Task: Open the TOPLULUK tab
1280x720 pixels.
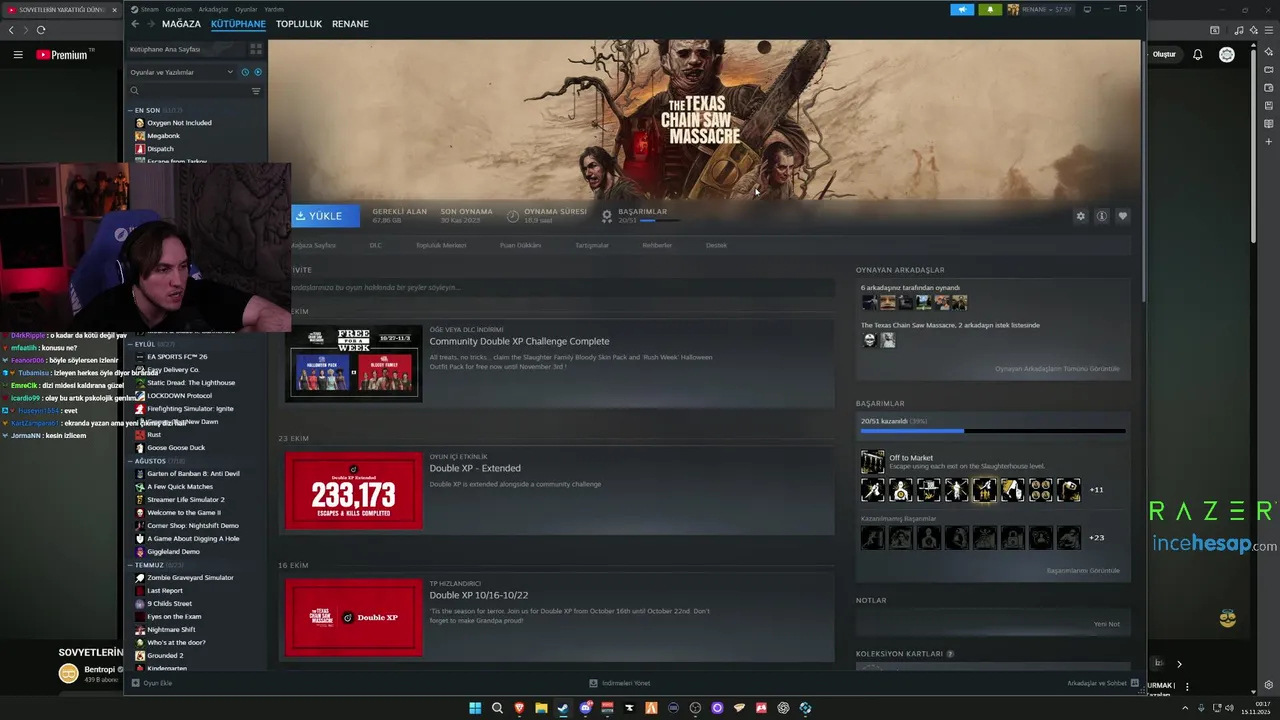Action: [x=299, y=24]
